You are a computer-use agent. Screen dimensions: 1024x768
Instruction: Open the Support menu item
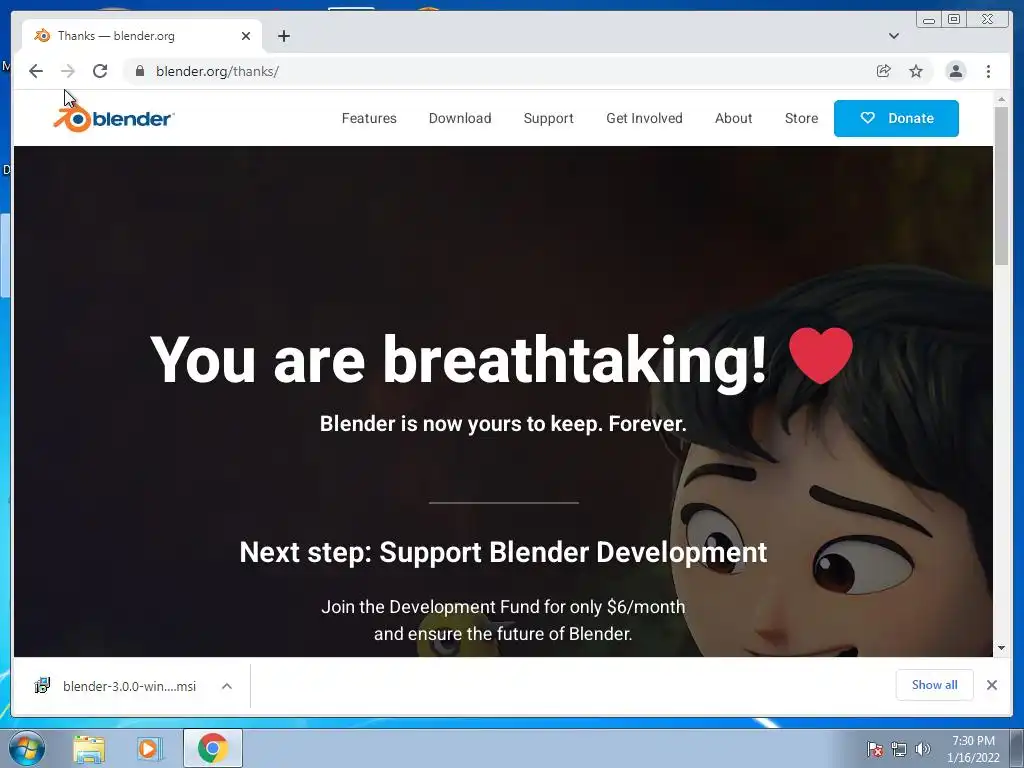click(549, 118)
